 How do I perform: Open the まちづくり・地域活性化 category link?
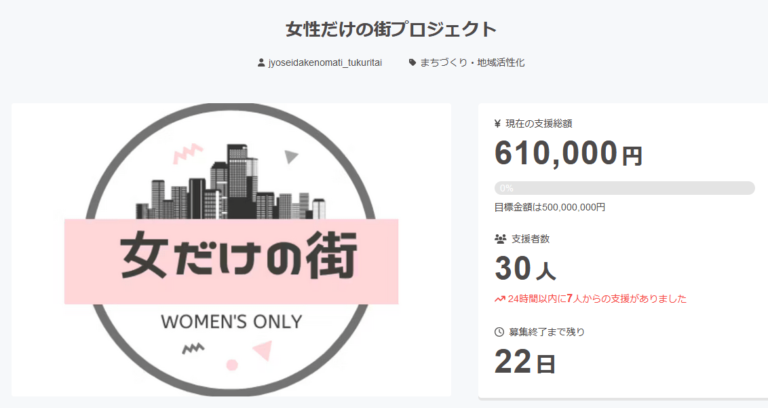[473, 63]
